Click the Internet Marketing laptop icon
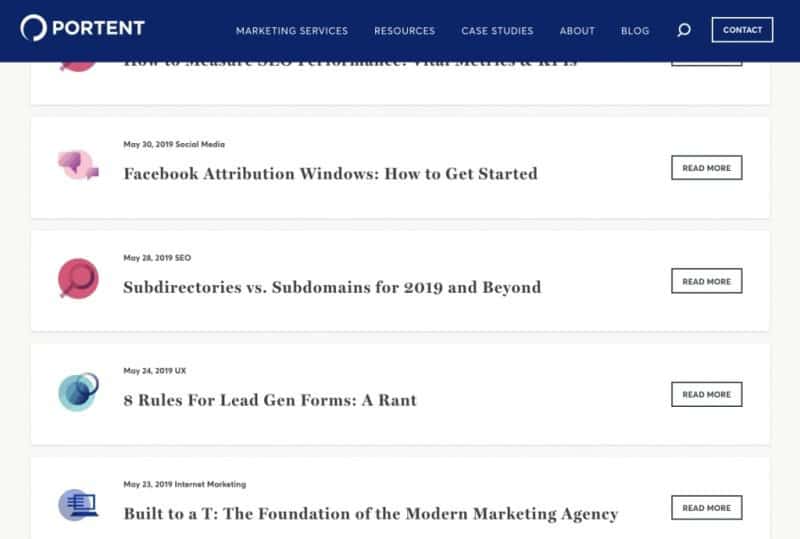The width and height of the screenshot is (800, 539). pyautogui.click(x=78, y=505)
